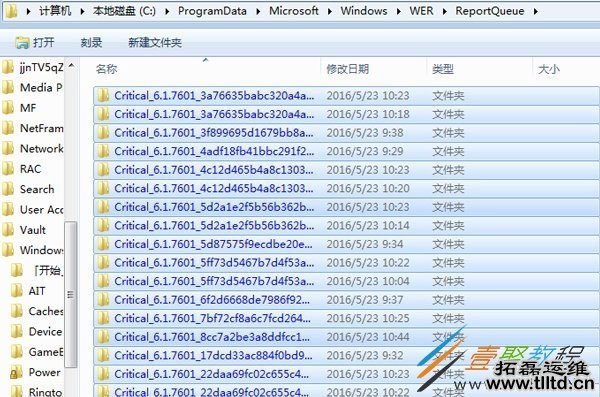Click the 打开 toolbar button

[x=35, y=42]
